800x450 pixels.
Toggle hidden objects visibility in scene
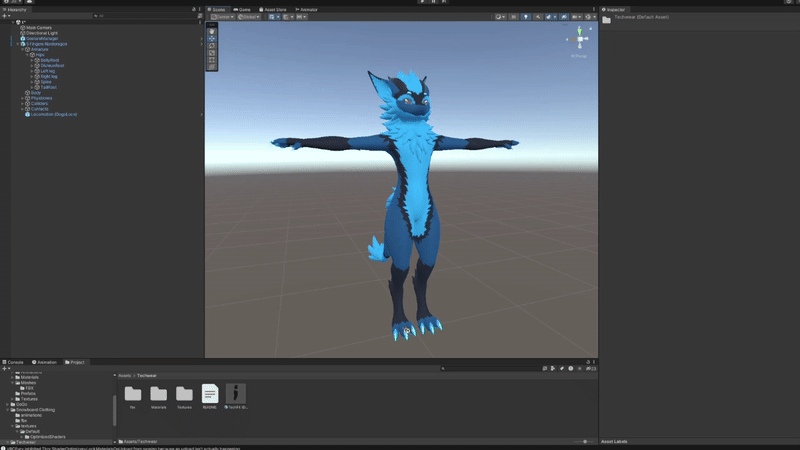pos(564,17)
